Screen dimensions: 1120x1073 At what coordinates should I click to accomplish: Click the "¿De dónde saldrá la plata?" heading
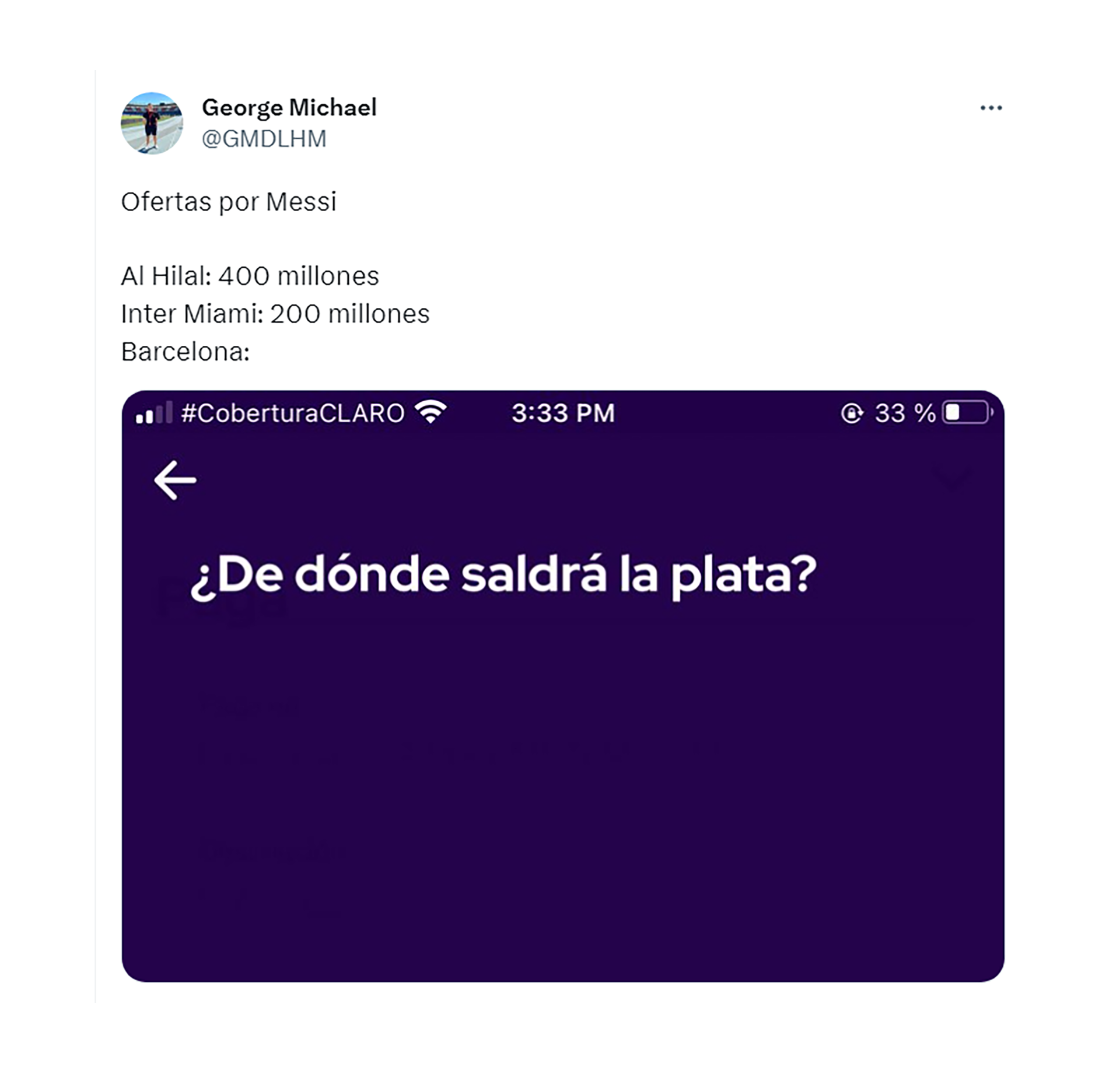[503, 575]
